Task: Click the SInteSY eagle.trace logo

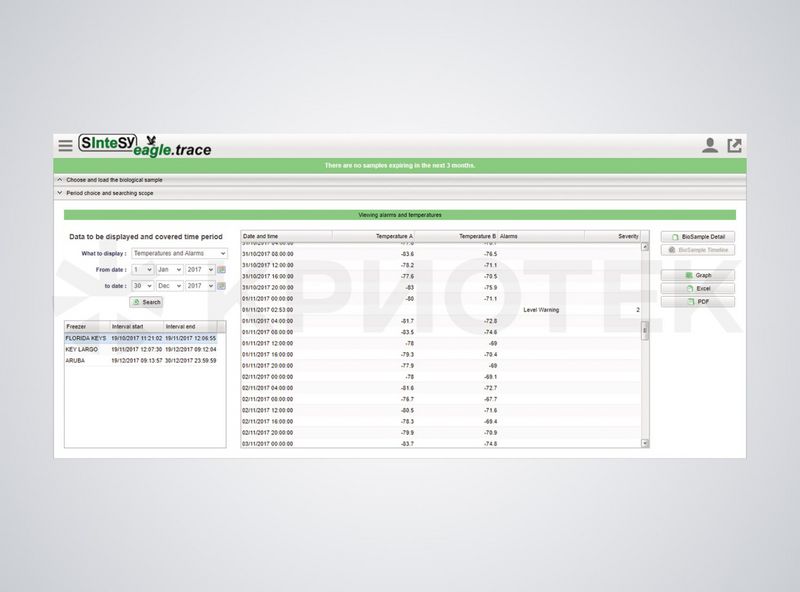Action: (144, 145)
